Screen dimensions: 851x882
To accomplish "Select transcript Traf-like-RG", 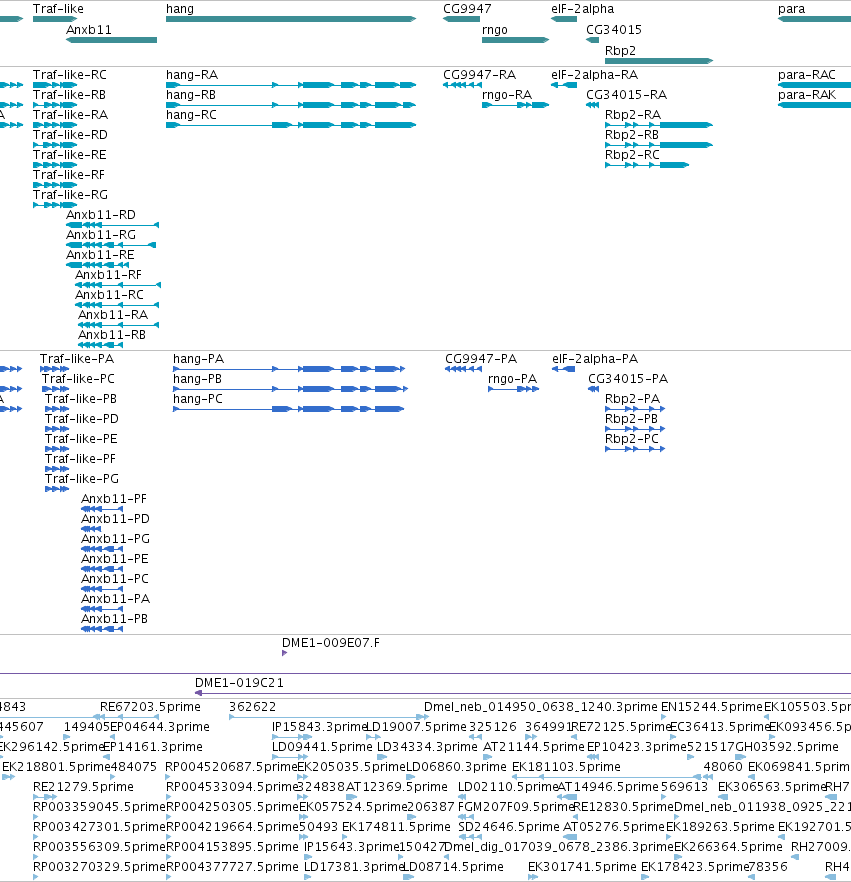I will click(70, 195).
